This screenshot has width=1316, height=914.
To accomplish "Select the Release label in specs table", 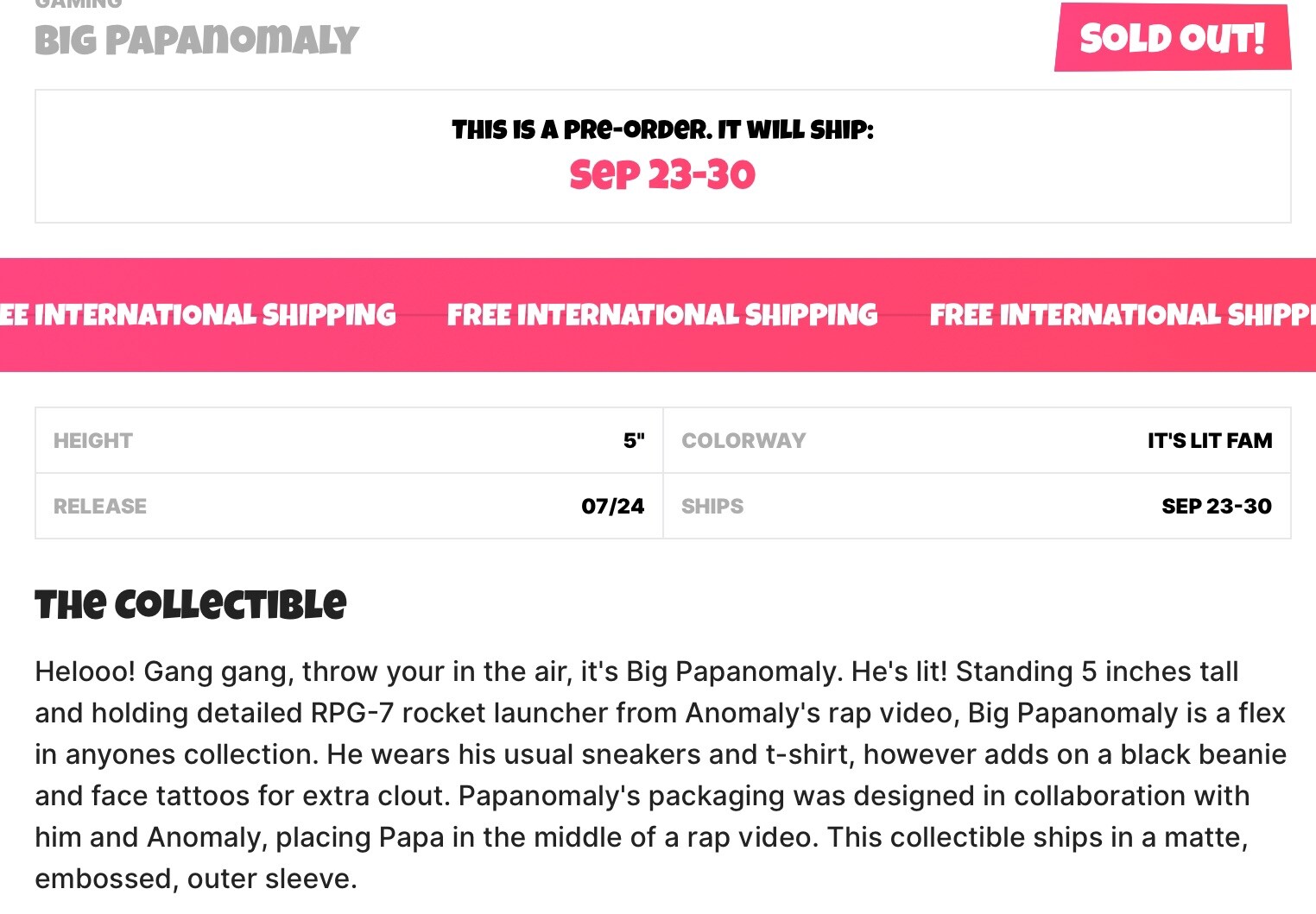I will (100, 507).
